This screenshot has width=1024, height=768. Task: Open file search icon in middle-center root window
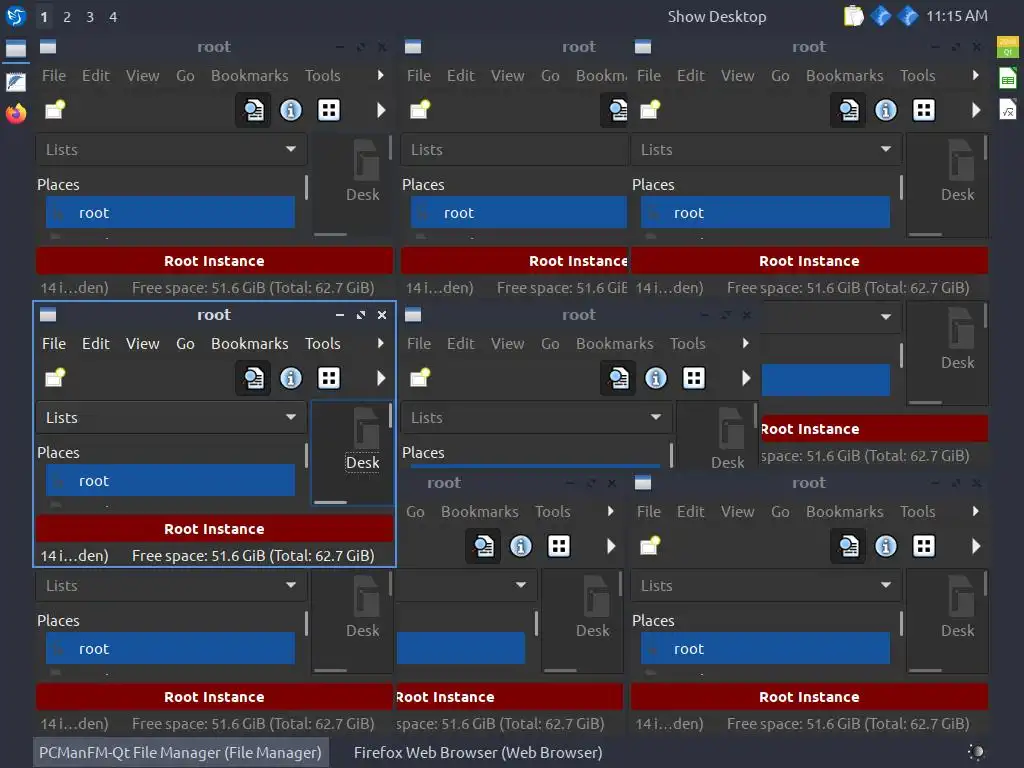coord(618,378)
